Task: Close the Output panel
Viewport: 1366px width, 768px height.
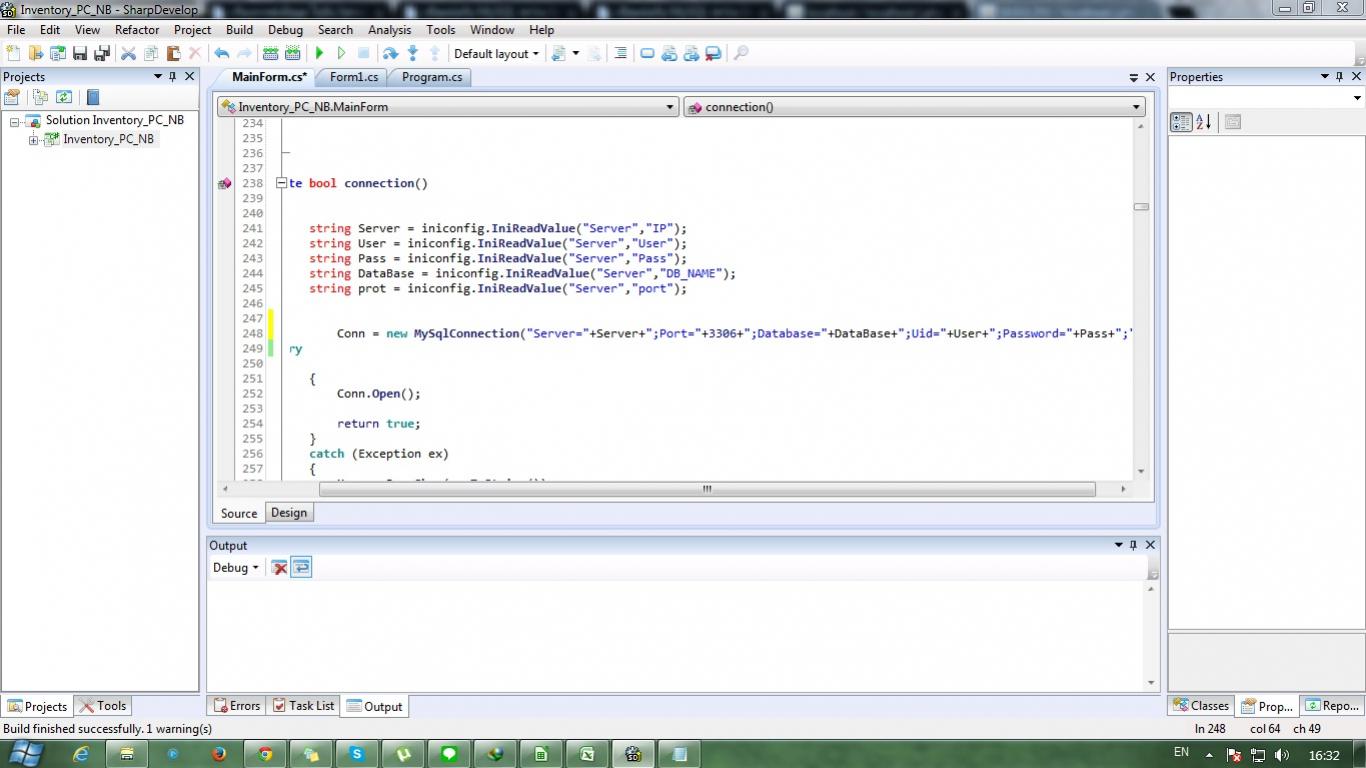Action: coord(1150,545)
